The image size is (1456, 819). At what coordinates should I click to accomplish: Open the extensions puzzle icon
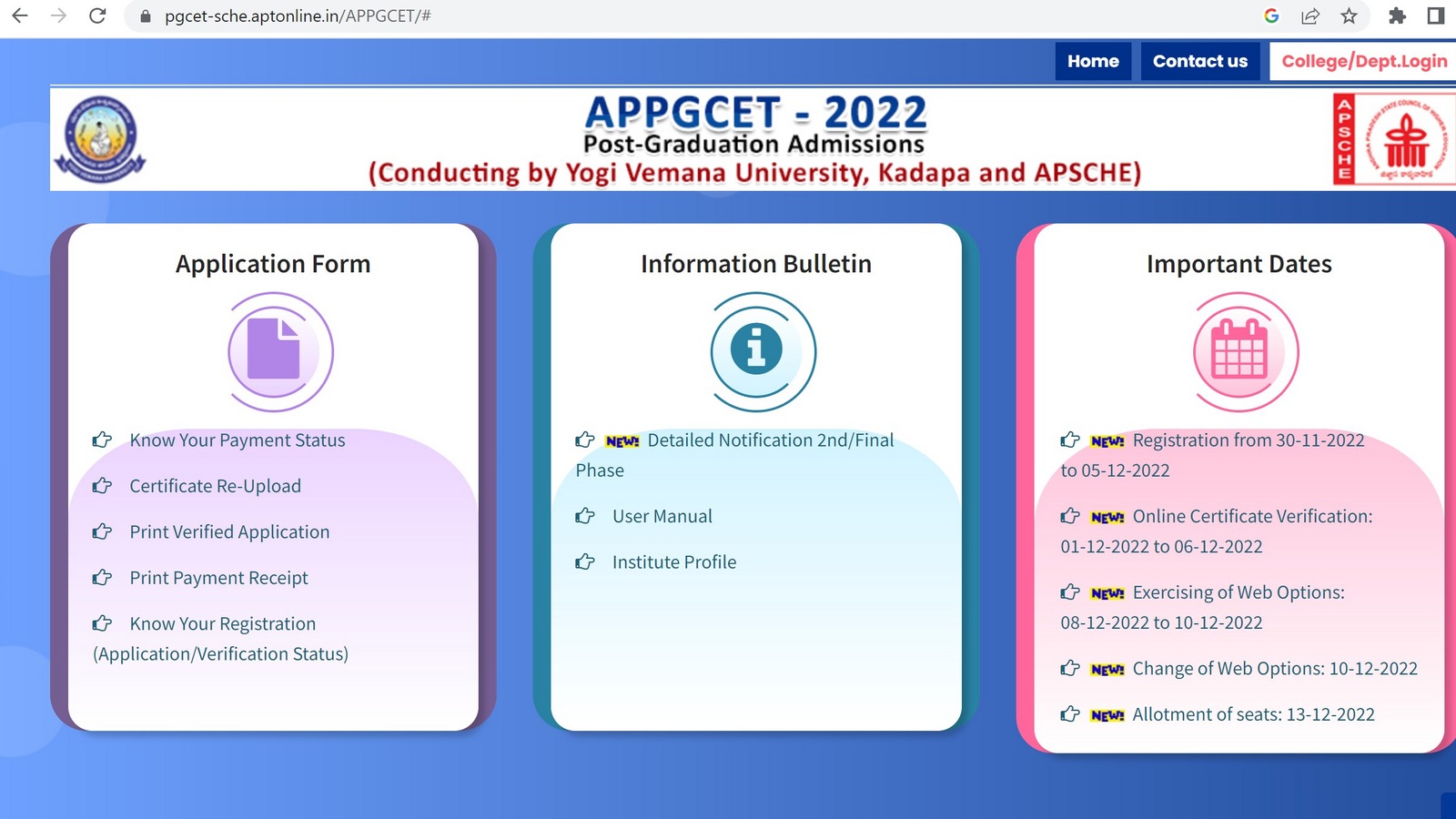pos(1397,15)
